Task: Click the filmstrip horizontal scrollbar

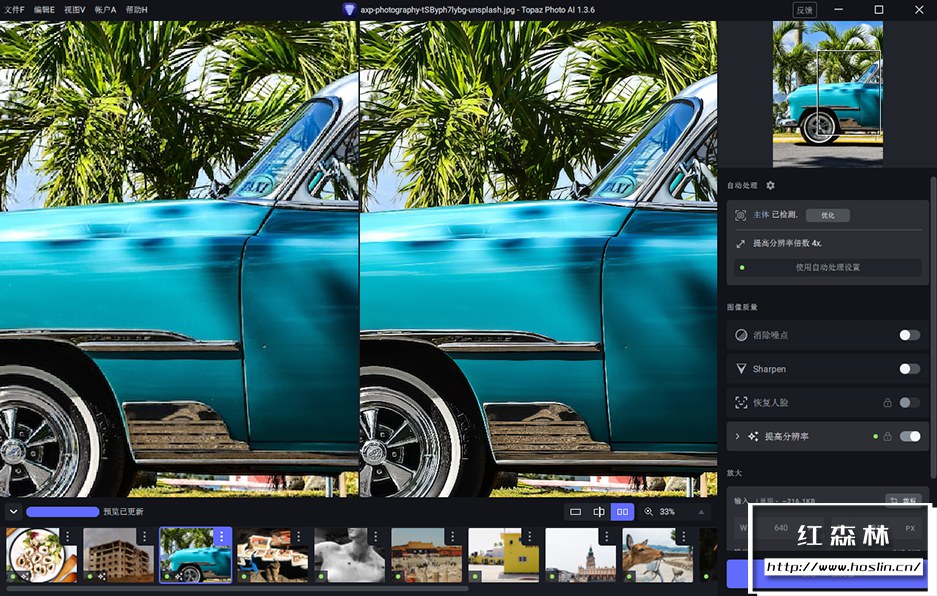Action: pyautogui.click(x=237, y=589)
